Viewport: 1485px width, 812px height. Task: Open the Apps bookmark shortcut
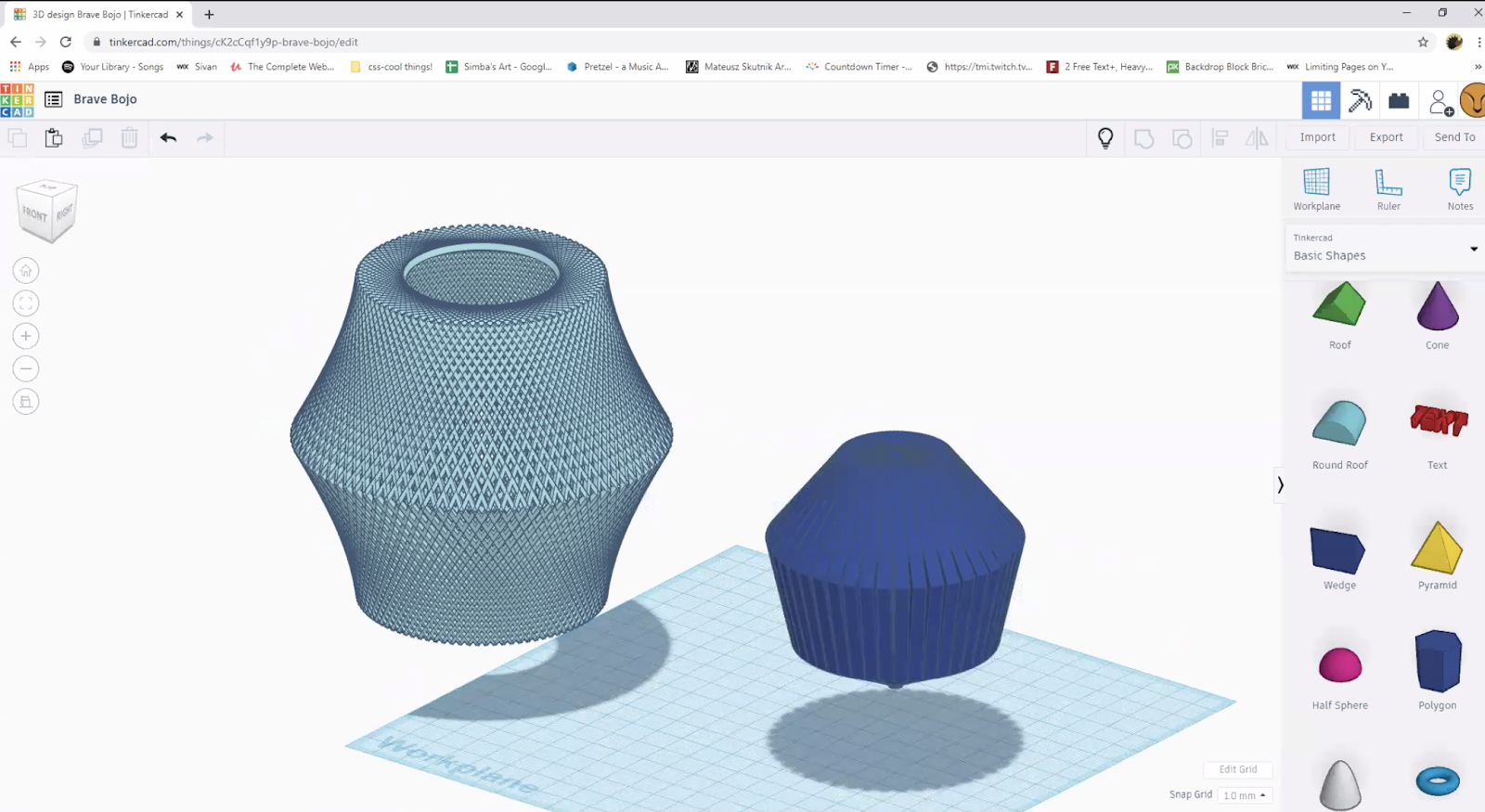(x=29, y=67)
